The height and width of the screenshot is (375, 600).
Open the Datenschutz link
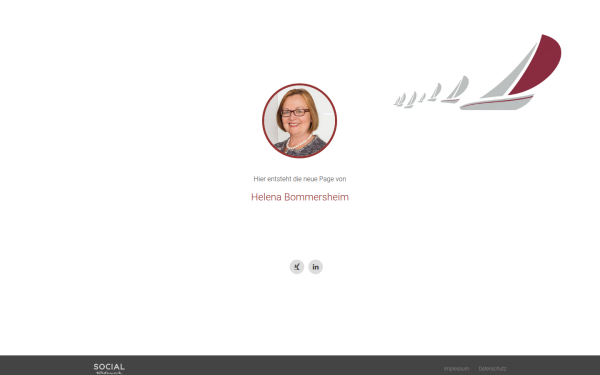coord(492,369)
